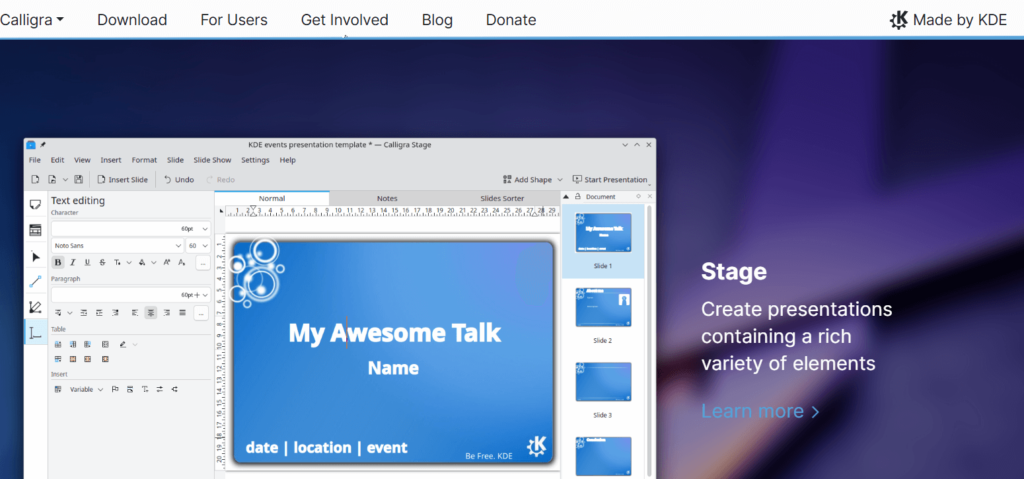Click the Strikethrough text icon
The image size is (1024, 479).
point(102,262)
